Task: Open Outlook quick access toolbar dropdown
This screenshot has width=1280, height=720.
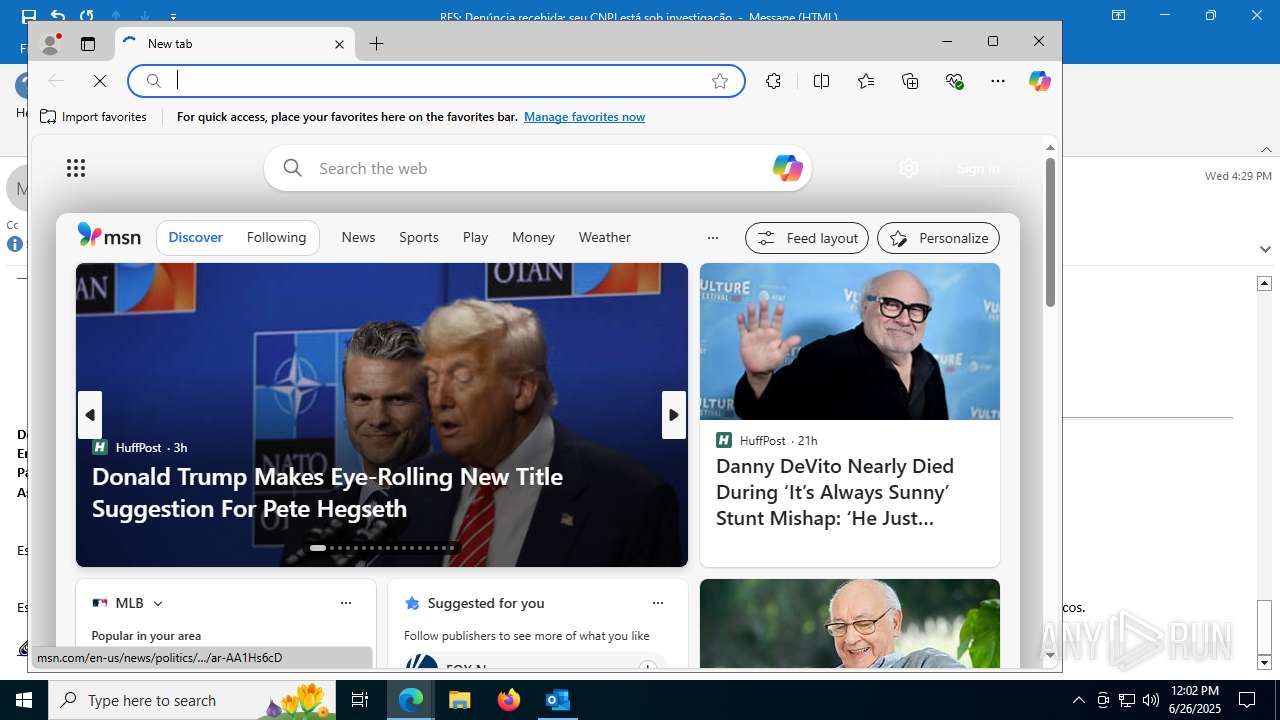Action: coord(173,16)
